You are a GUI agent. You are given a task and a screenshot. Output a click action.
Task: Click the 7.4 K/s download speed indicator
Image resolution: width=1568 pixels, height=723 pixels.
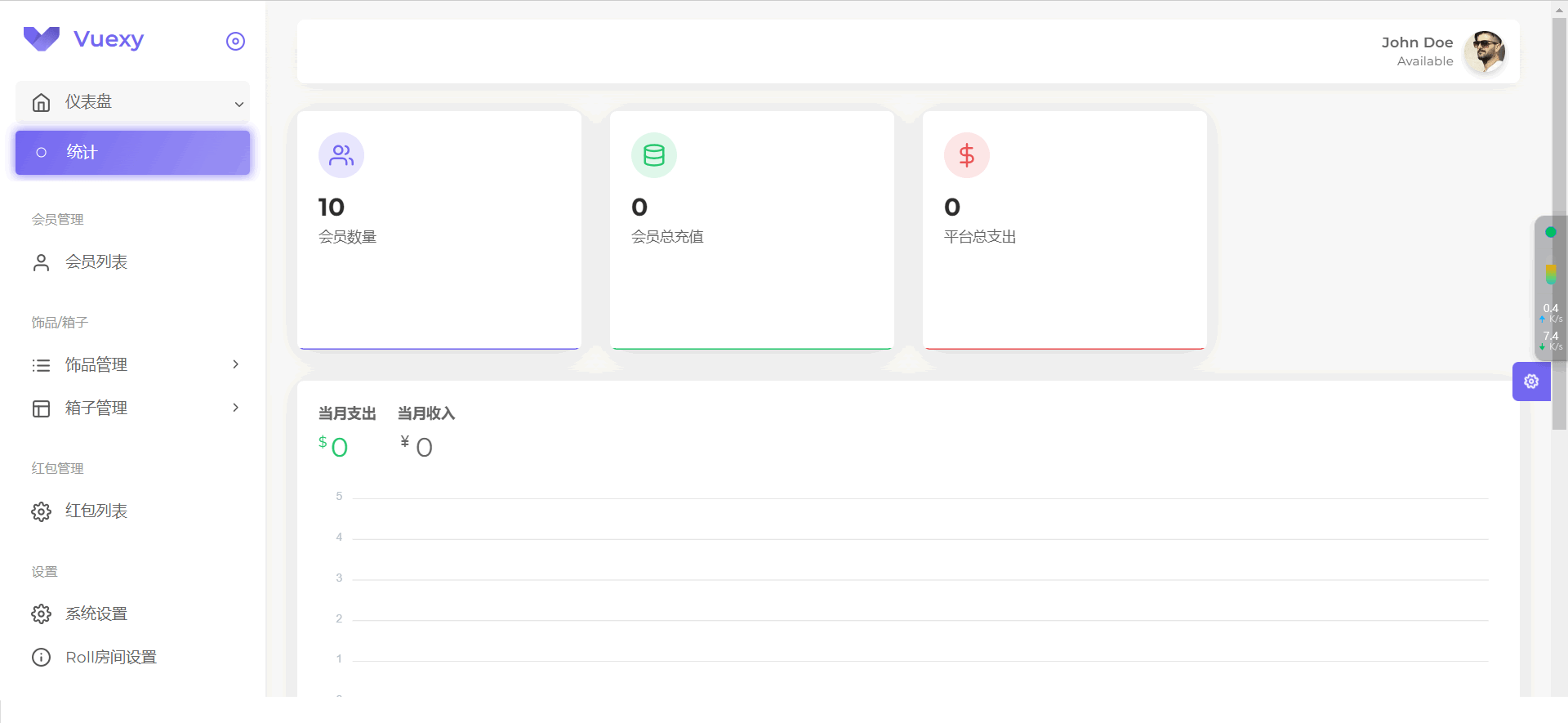tap(1551, 341)
